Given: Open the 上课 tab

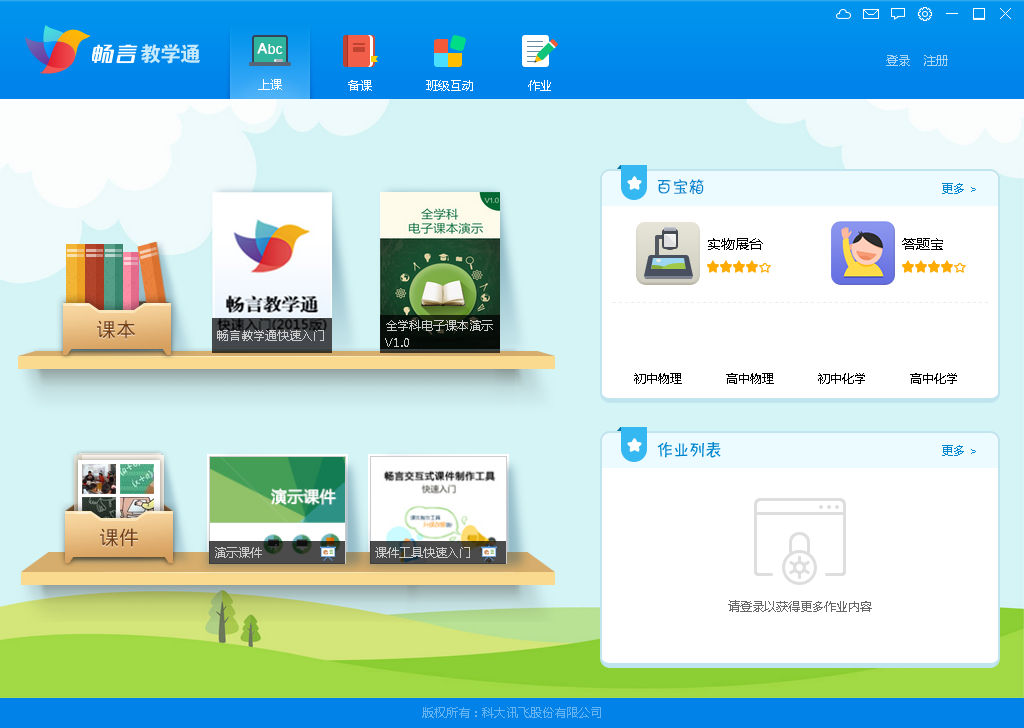Looking at the screenshot, I should pyautogui.click(x=270, y=63).
